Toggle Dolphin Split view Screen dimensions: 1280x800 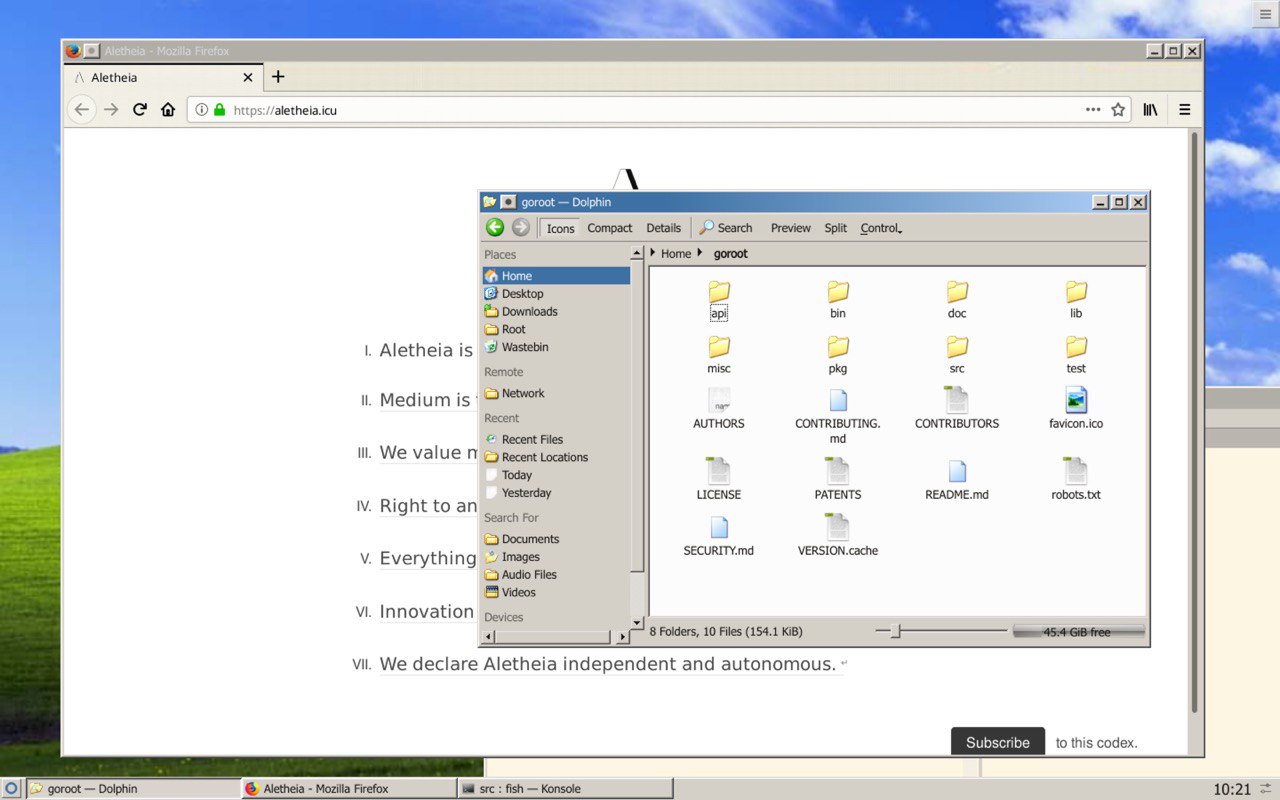pyautogui.click(x=836, y=228)
